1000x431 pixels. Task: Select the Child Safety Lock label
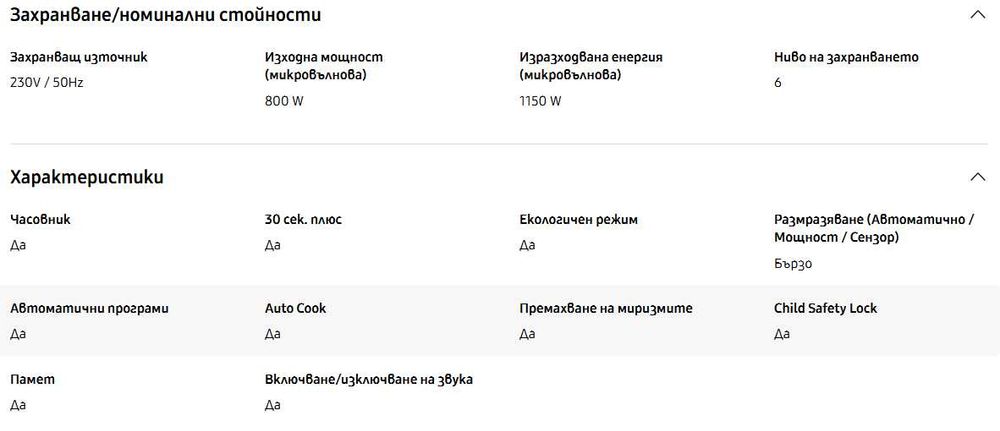(825, 308)
